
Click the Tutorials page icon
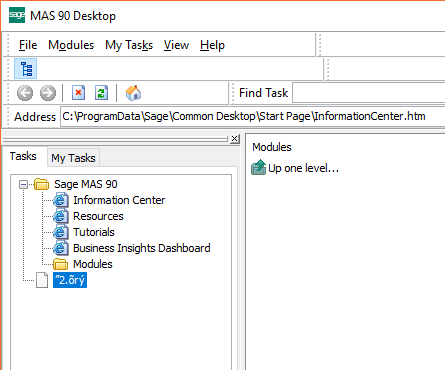click(61, 232)
